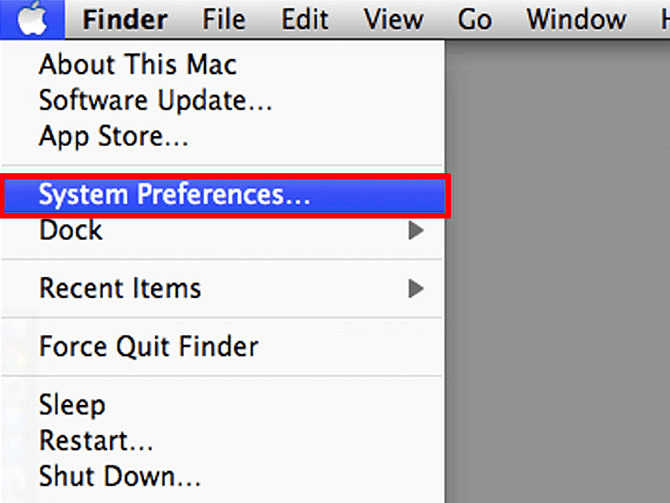Open the Finder menu in menu bar
This screenshot has width=670, height=503.
[125, 20]
